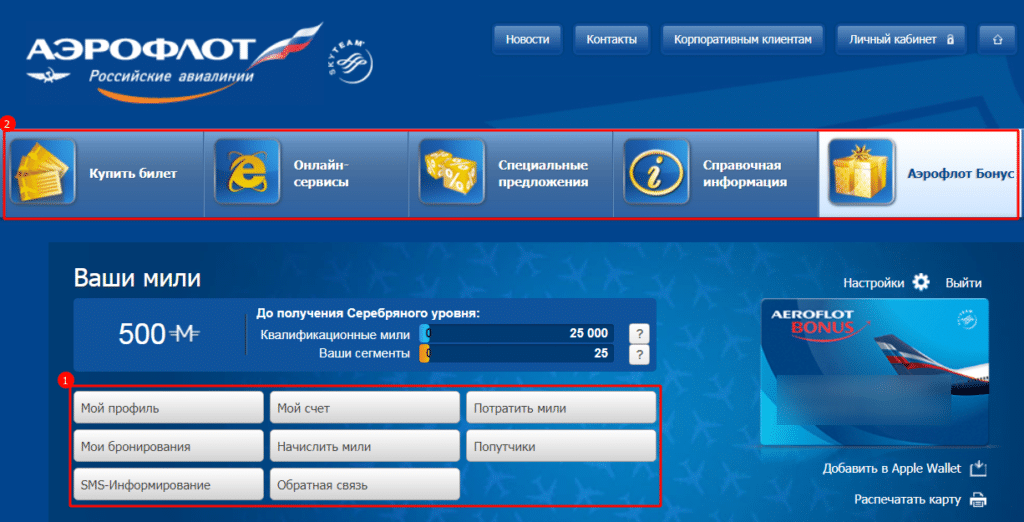Screen dimensions: 1024x522
Task: Click the Aeroflot Bonus card image
Action: [x=874, y=372]
